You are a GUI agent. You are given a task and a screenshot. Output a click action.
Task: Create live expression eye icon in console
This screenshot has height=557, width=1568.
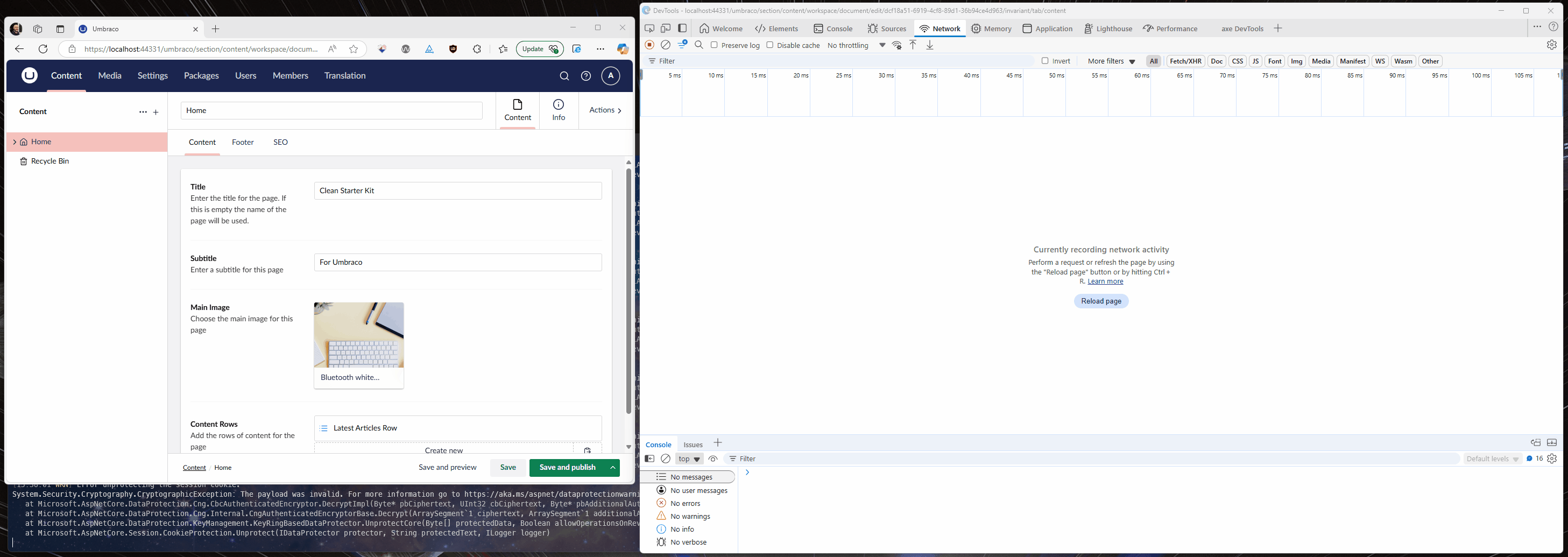point(713,459)
